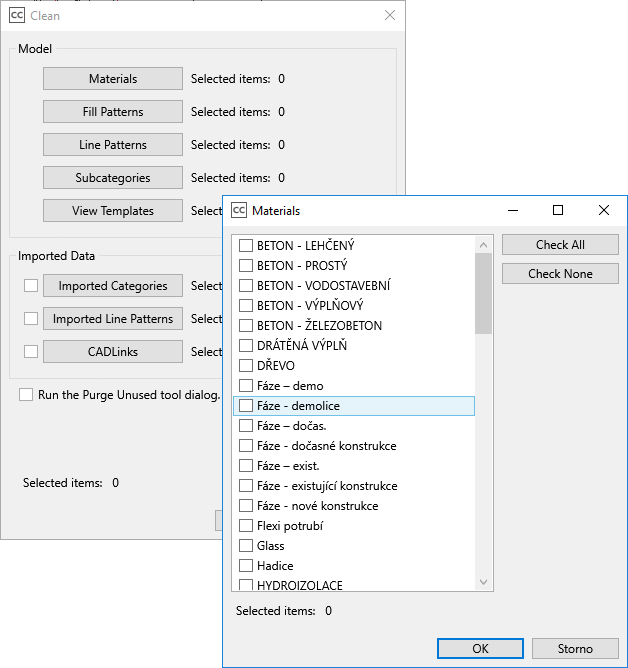Minimize the Materials dialog window
The height and width of the screenshot is (668, 628).
513,210
